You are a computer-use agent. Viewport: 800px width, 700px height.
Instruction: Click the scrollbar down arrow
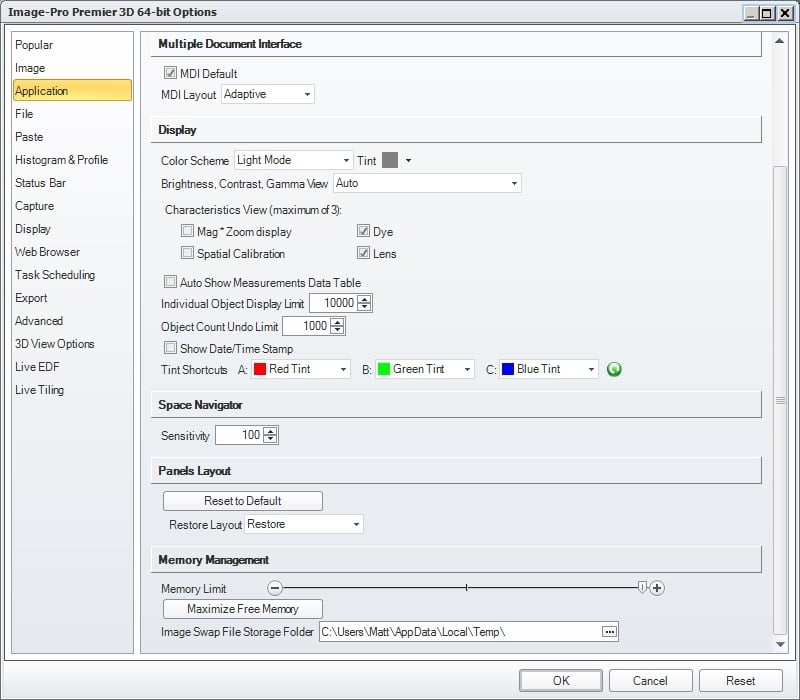pyautogui.click(x=779, y=644)
